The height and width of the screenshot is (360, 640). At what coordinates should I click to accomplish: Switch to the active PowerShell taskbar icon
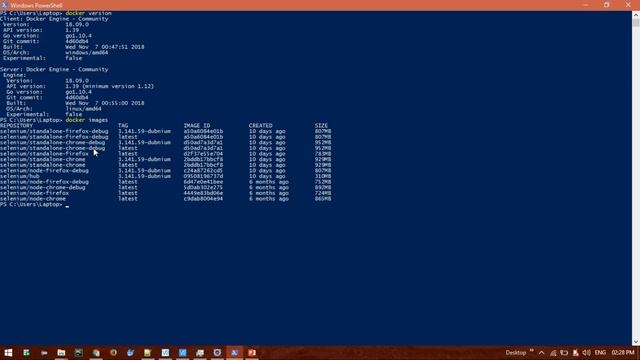pos(234,352)
